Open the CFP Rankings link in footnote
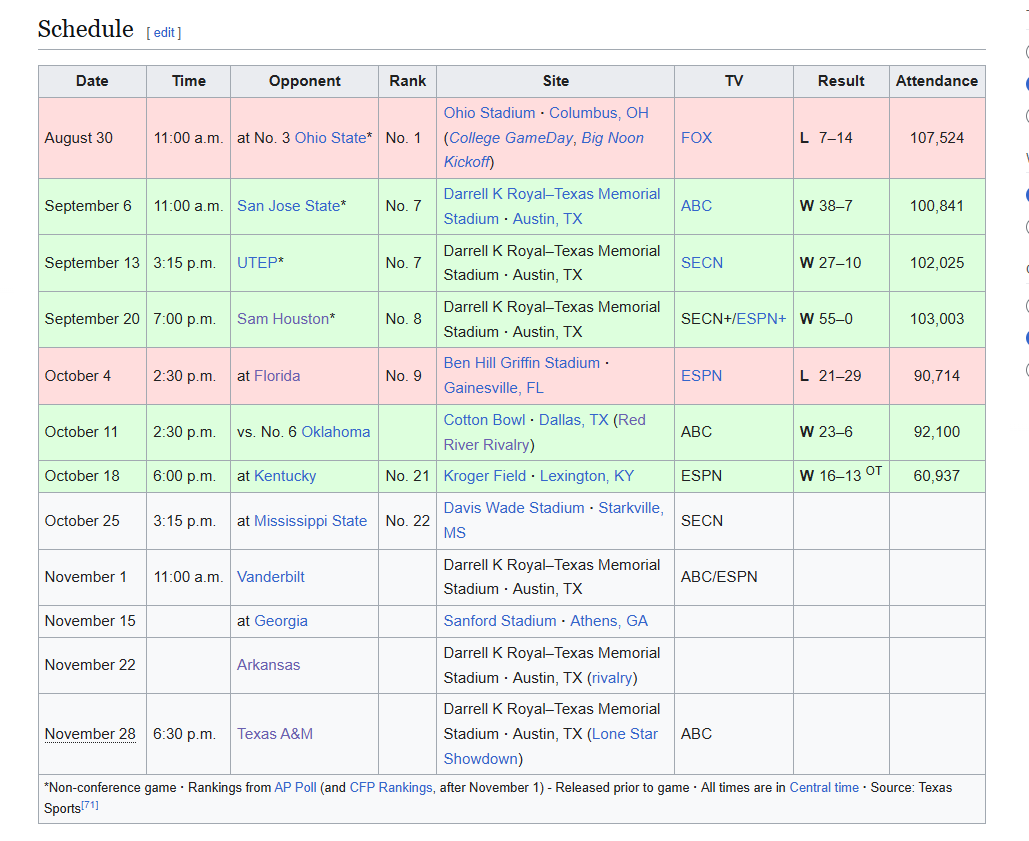The width and height of the screenshot is (1029, 841). click(391, 788)
